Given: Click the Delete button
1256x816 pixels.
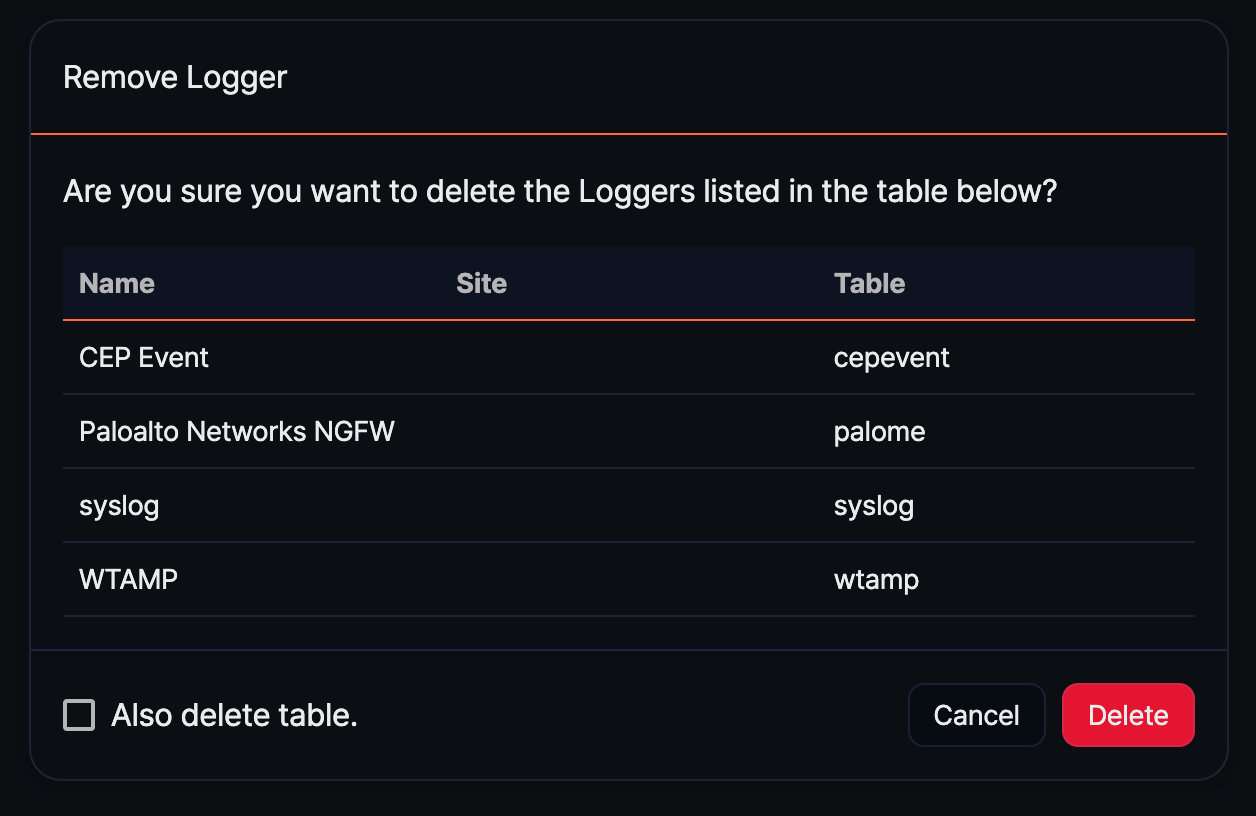Looking at the screenshot, I should point(1128,715).
